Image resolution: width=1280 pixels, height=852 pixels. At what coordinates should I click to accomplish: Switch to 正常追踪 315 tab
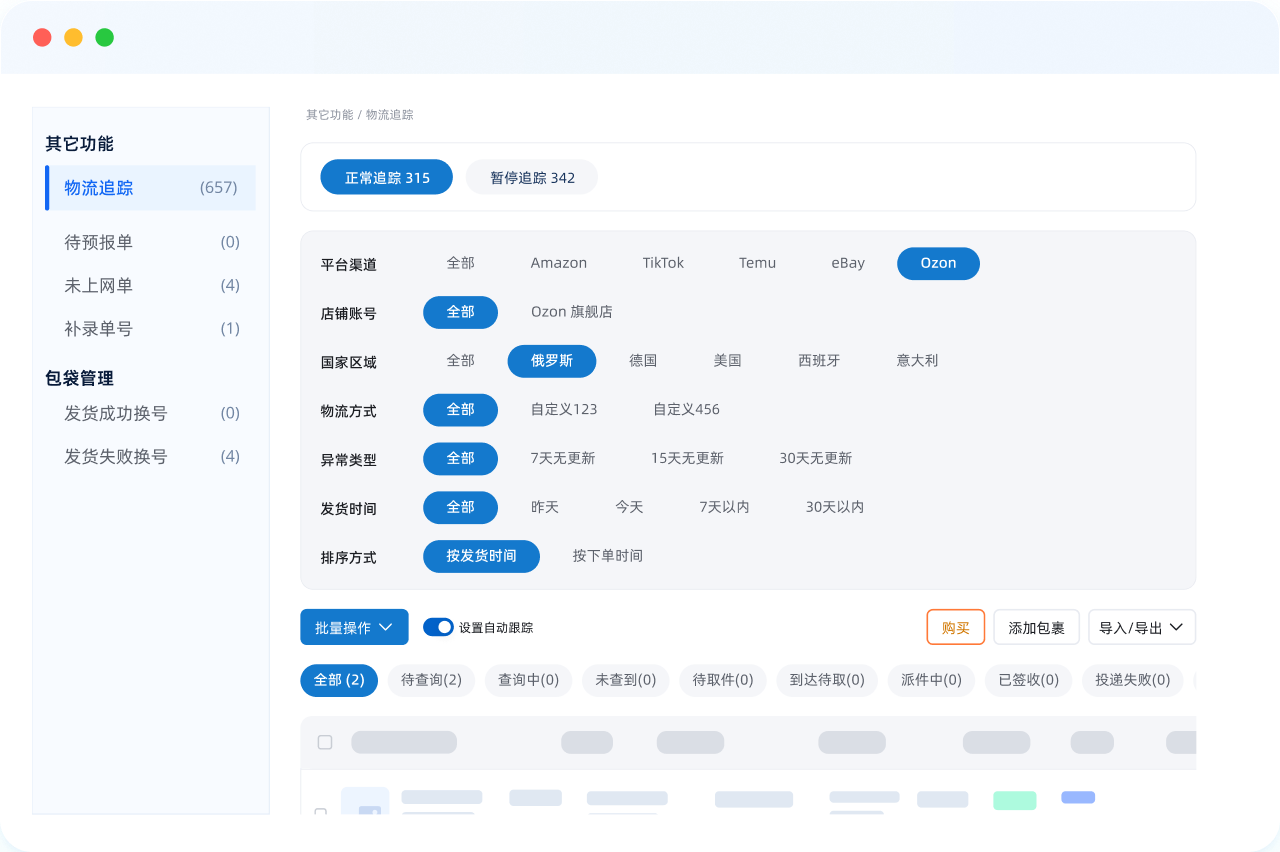tap(387, 178)
